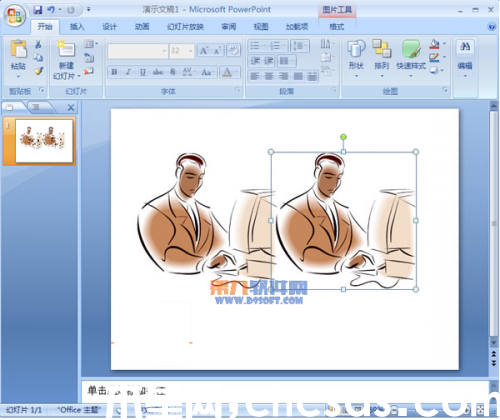Open Picture Tools Format (格式) tab
The height and width of the screenshot is (420, 500).
[x=337, y=27]
